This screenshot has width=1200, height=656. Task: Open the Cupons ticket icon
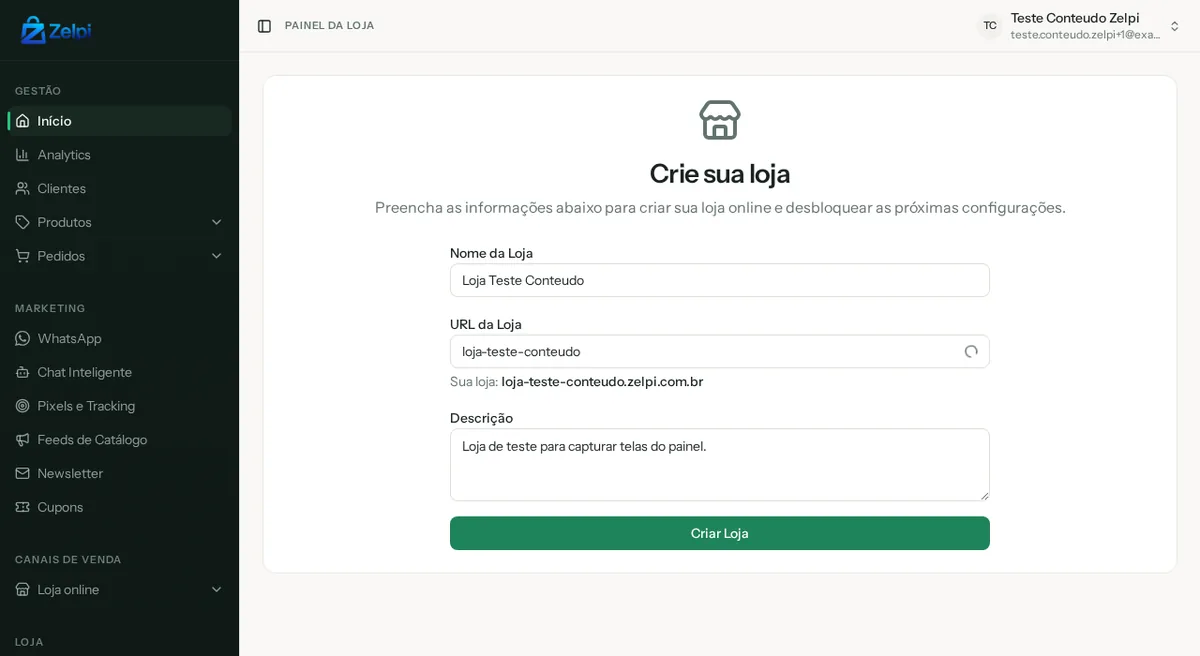[x=22, y=507]
